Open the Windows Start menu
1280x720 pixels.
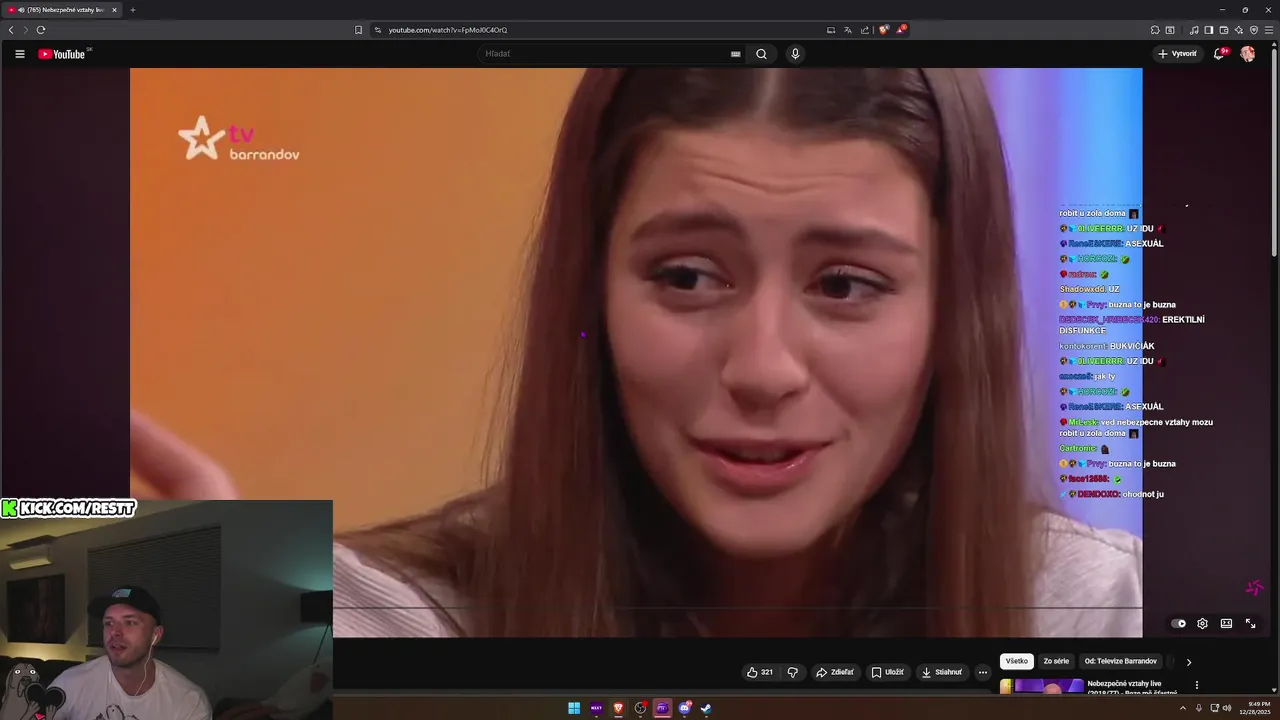click(574, 708)
